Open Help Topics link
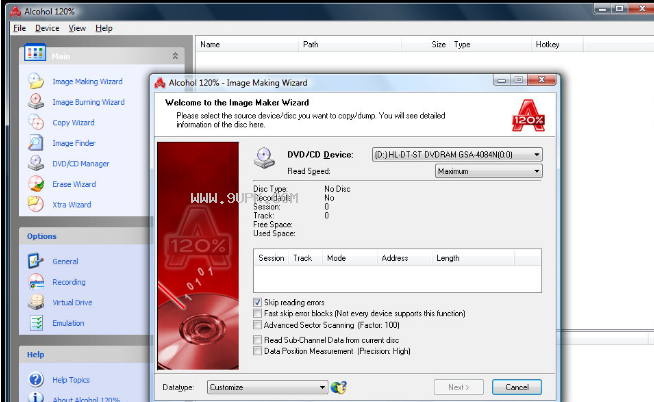Viewport: 654px width, 402px height. click(71, 380)
